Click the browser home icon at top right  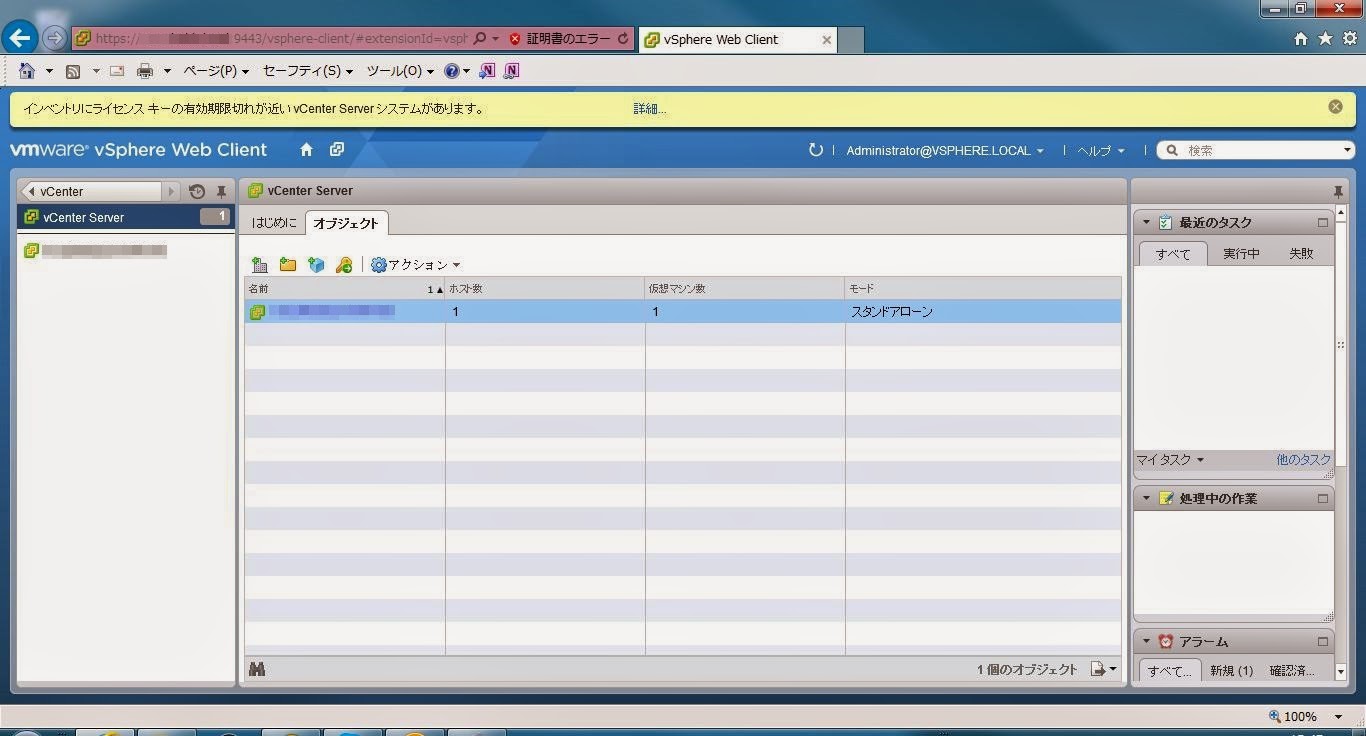coord(1301,38)
